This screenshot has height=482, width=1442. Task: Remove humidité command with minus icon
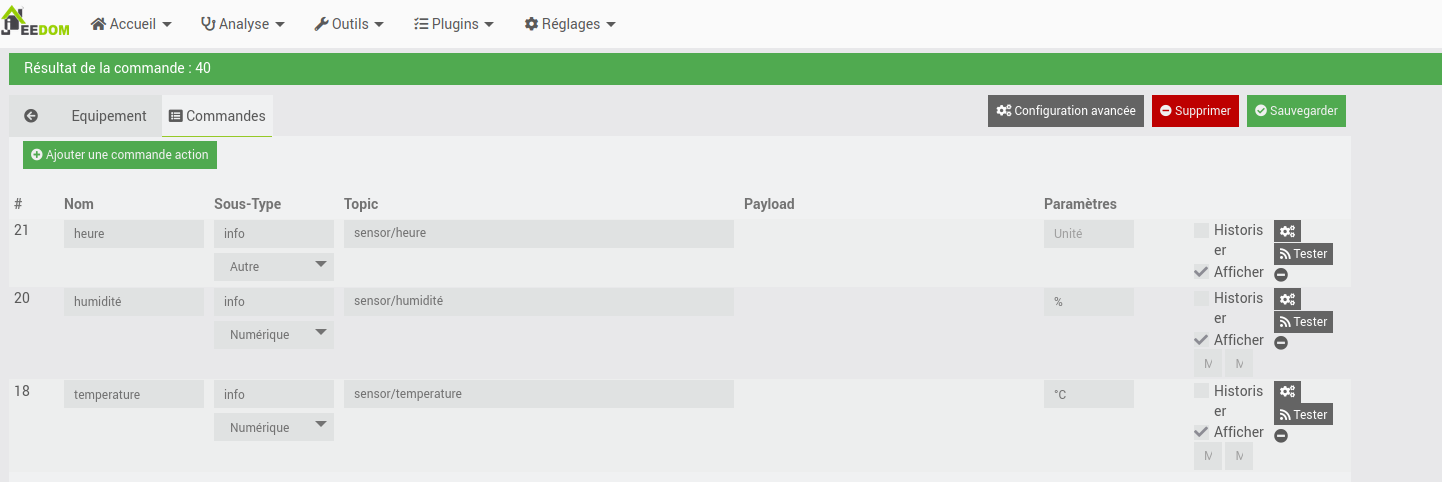pyautogui.click(x=1281, y=342)
